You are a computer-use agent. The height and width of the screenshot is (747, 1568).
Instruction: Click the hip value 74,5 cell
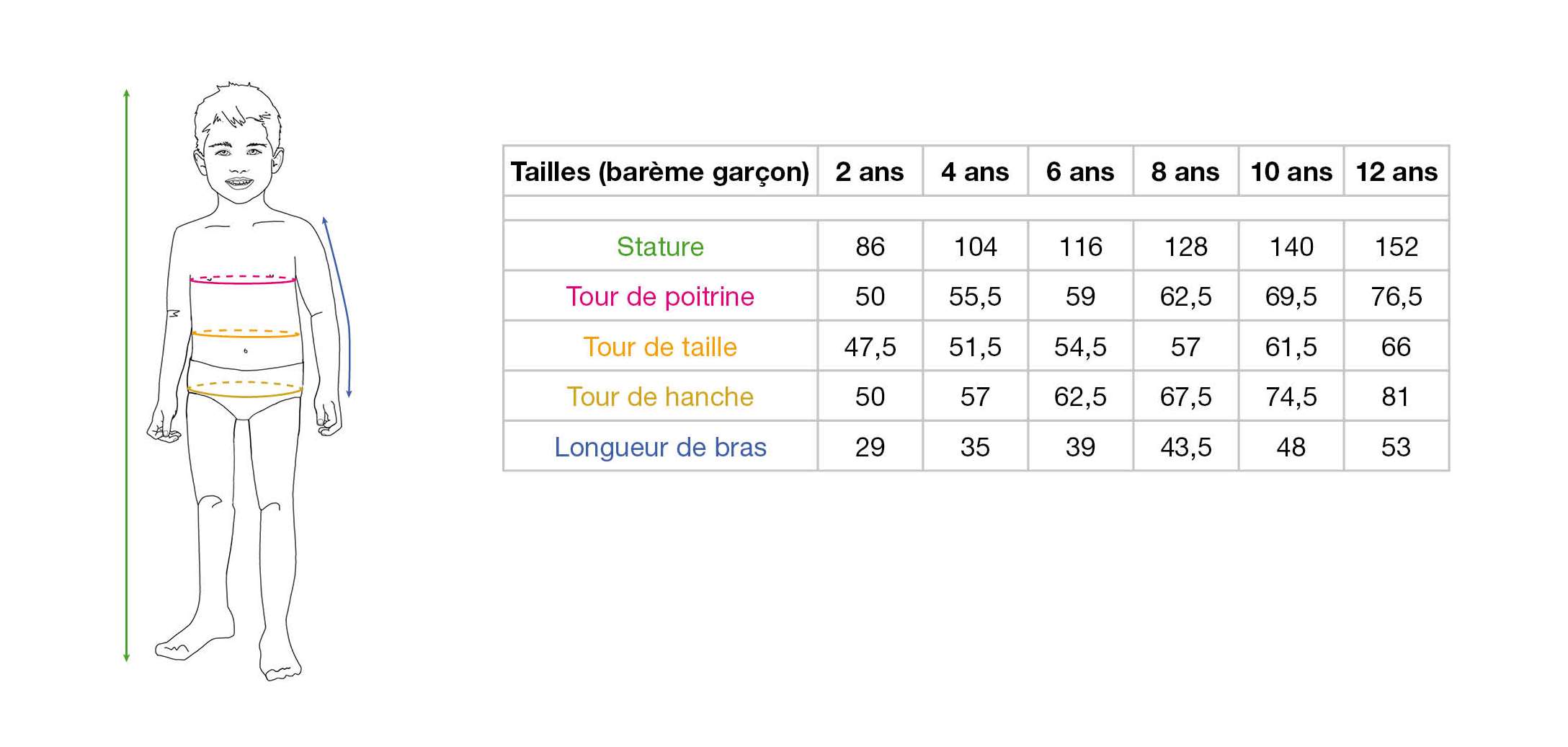click(x=1291, y=397)
